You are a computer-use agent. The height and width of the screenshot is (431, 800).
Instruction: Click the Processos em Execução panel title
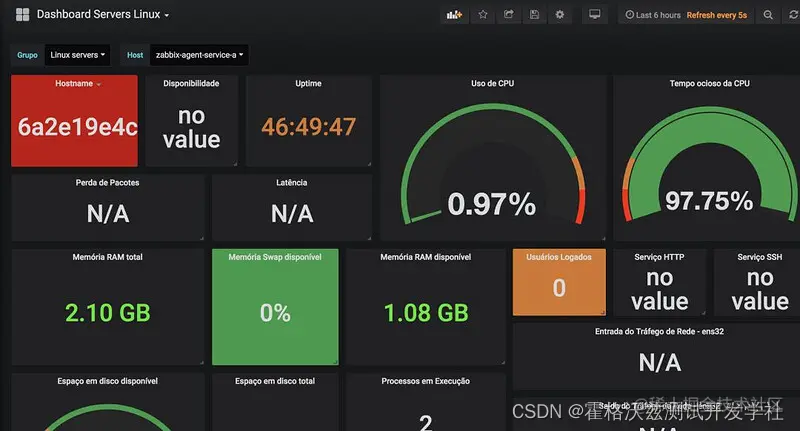(426, 381)
